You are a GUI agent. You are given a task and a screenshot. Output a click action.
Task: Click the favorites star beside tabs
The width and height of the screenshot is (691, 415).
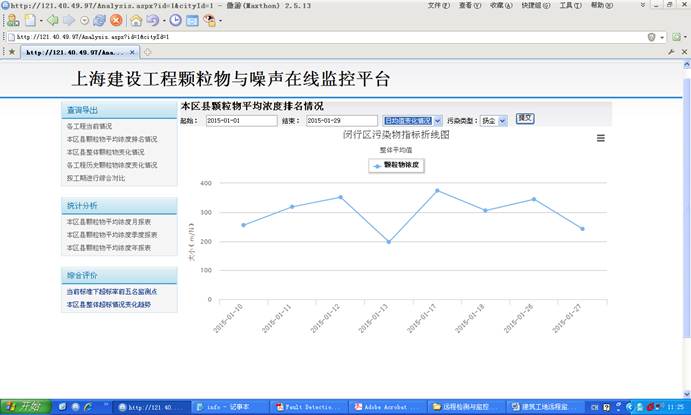(11, 51)
